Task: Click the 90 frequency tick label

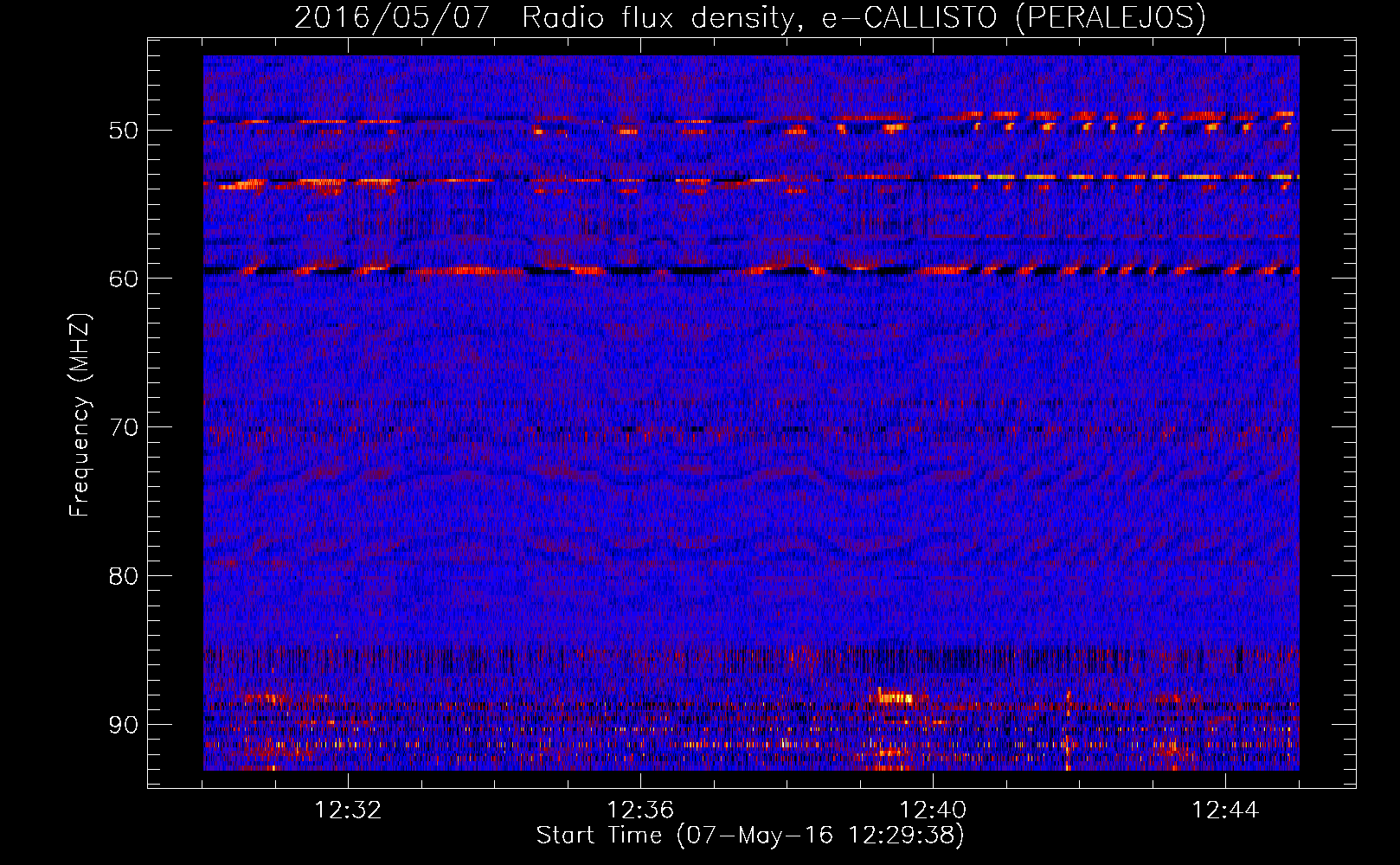Action: (124, 724)
